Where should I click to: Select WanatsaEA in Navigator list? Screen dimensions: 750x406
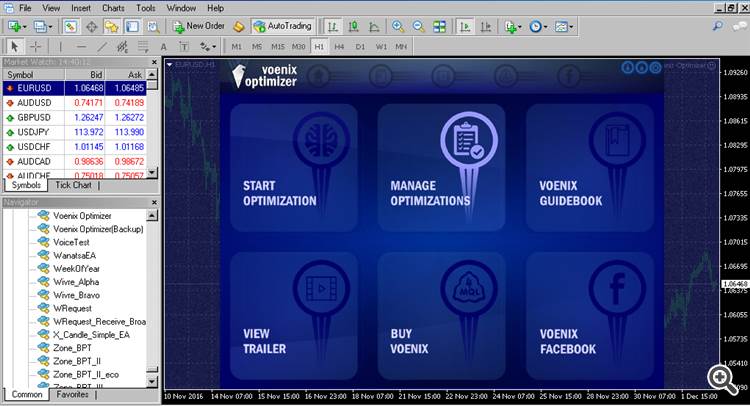point(74,255)
